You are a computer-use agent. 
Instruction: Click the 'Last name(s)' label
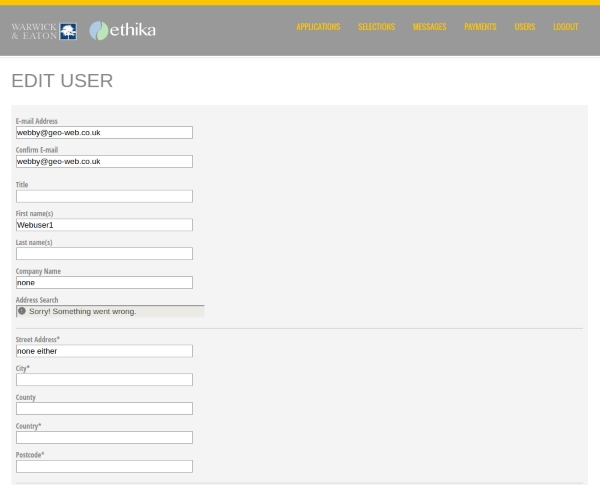click(34, 242)
